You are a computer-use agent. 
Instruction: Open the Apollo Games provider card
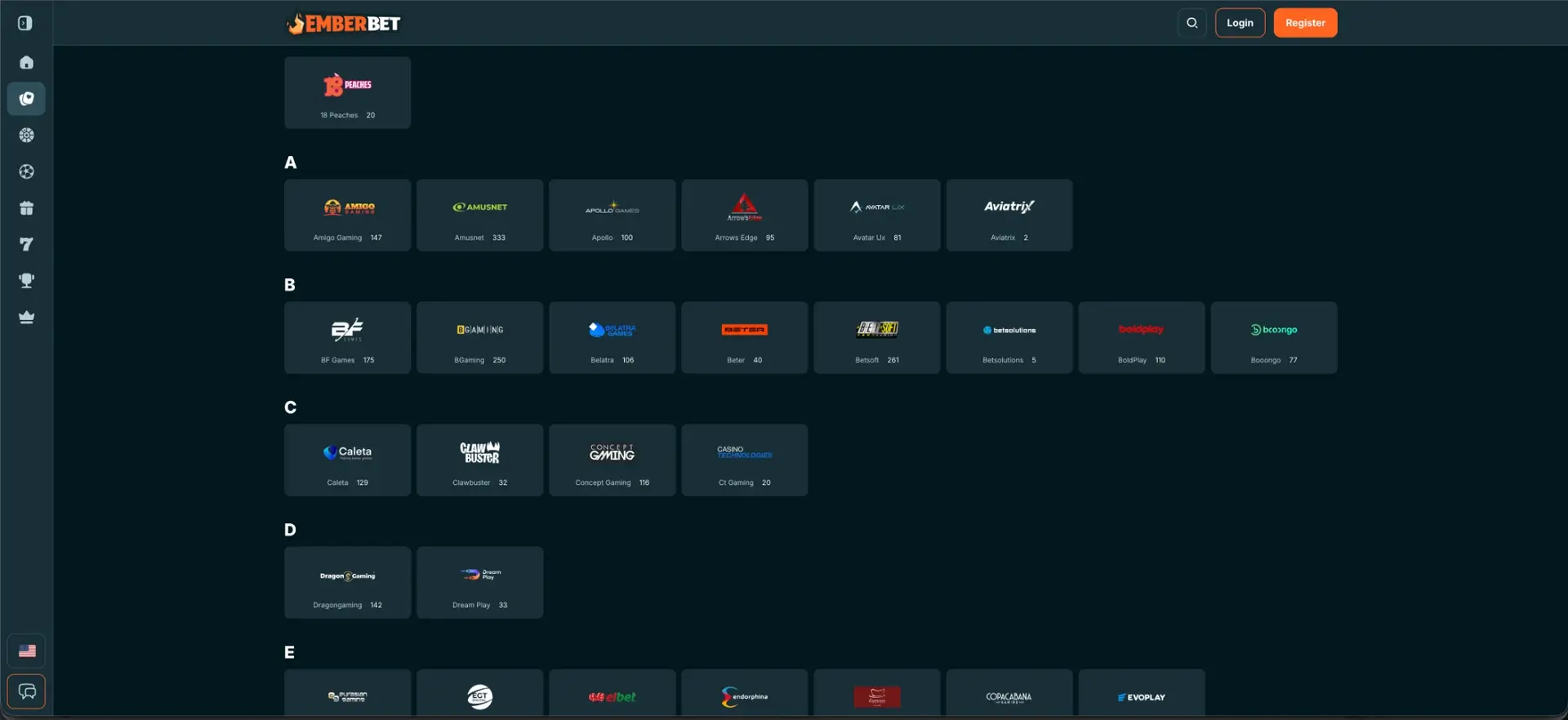(x=612, y=215)
